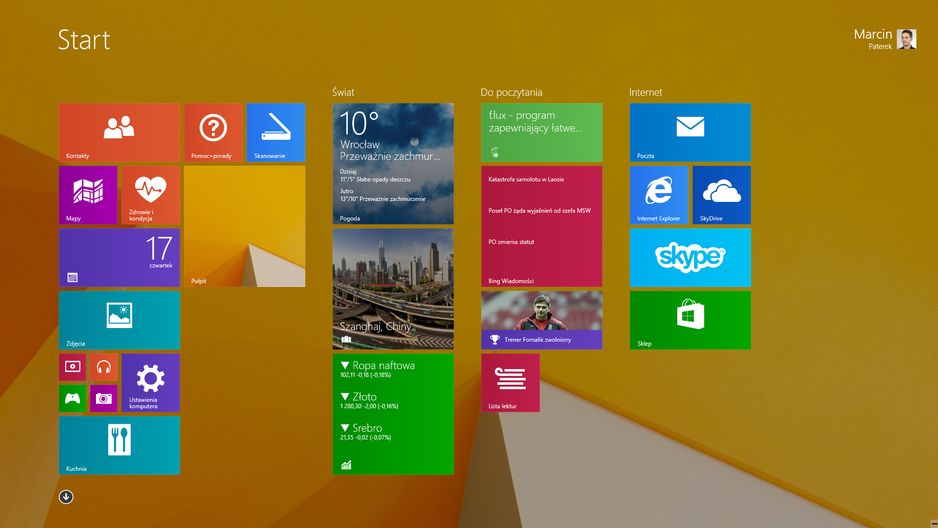Open Marcin Paterek user account menu
The height and width of the screenshot is (528, 938).
pyautogui.click(x=885, y=39)
